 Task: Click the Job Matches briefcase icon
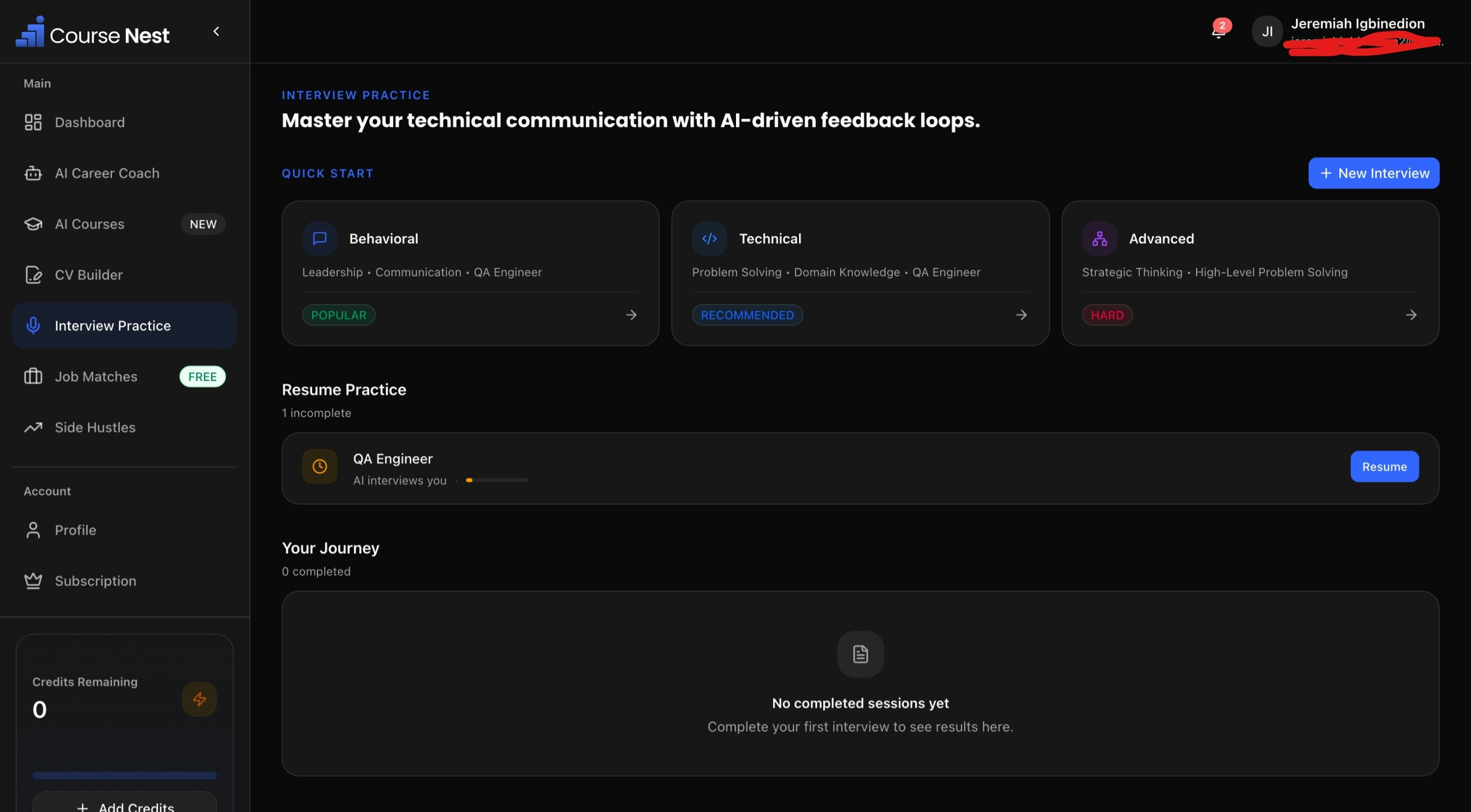(x=33, y=376)
